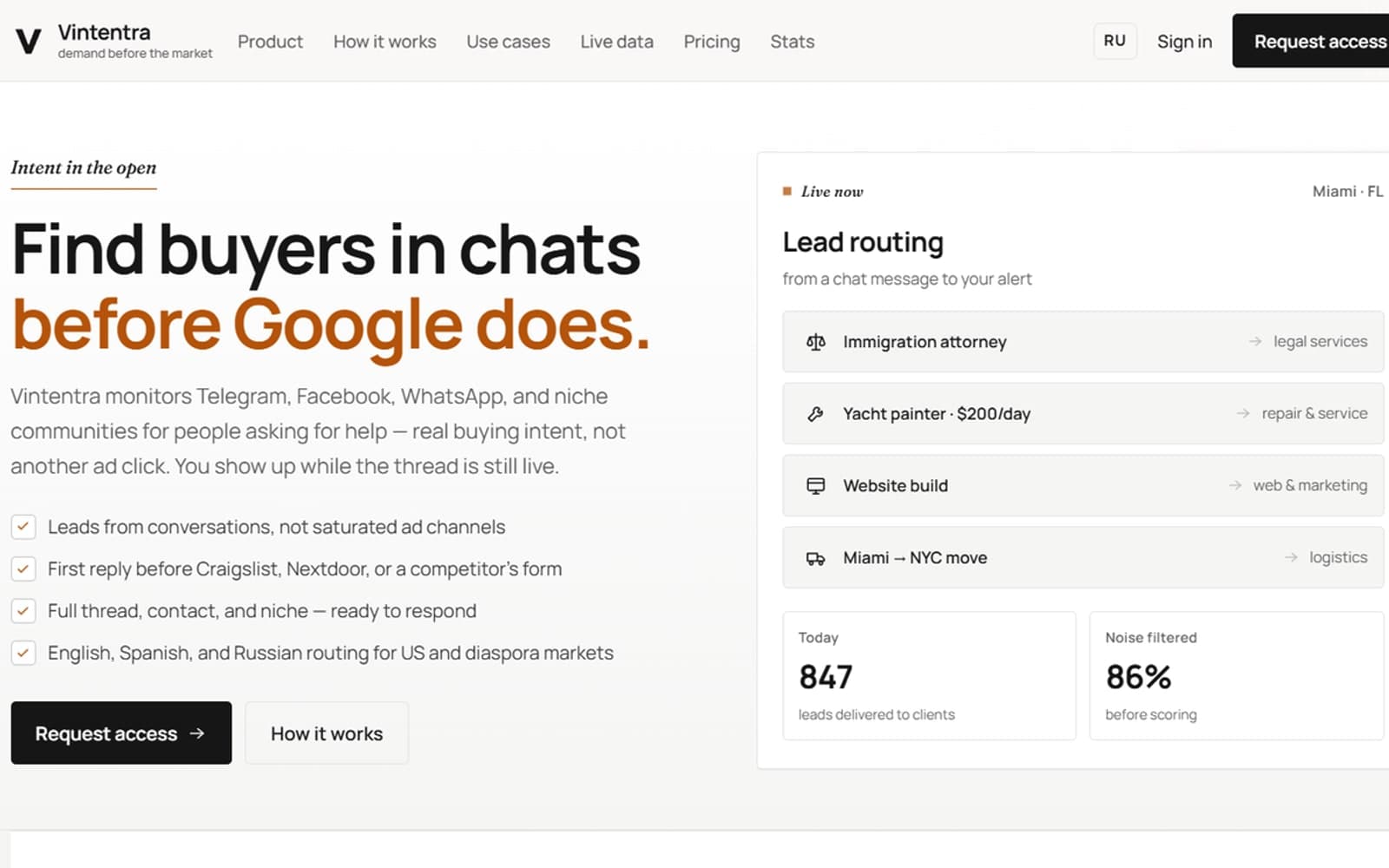Click the Miami · FL location text
The image size is (1389, 868).
1347,191
